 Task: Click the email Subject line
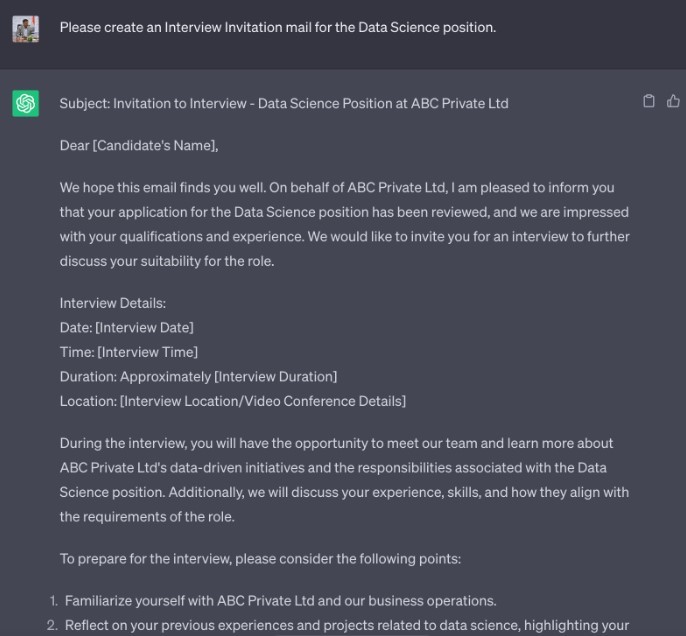(x=283, y=103)
